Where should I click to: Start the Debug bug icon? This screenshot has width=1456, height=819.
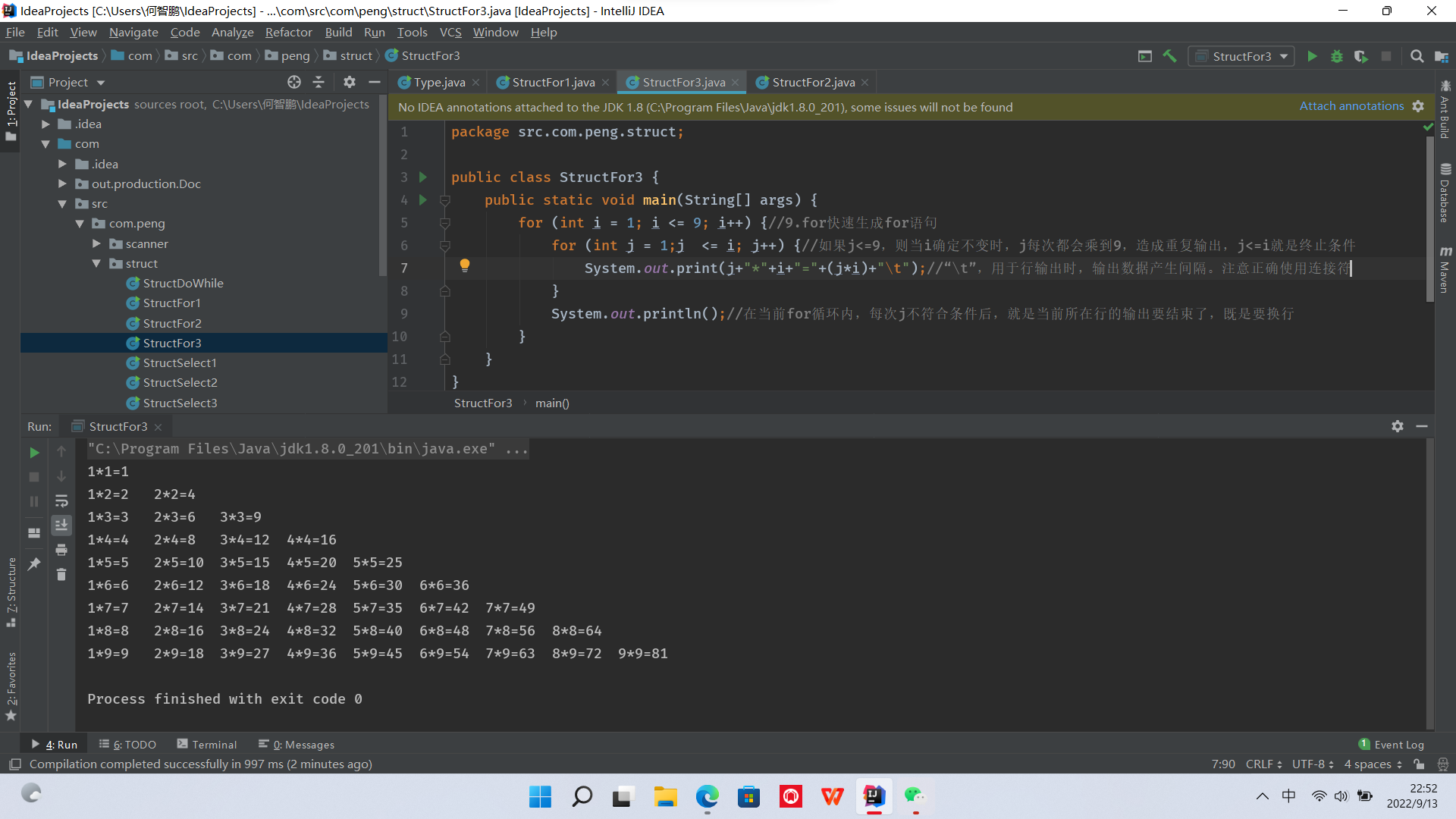(1337, 56)
